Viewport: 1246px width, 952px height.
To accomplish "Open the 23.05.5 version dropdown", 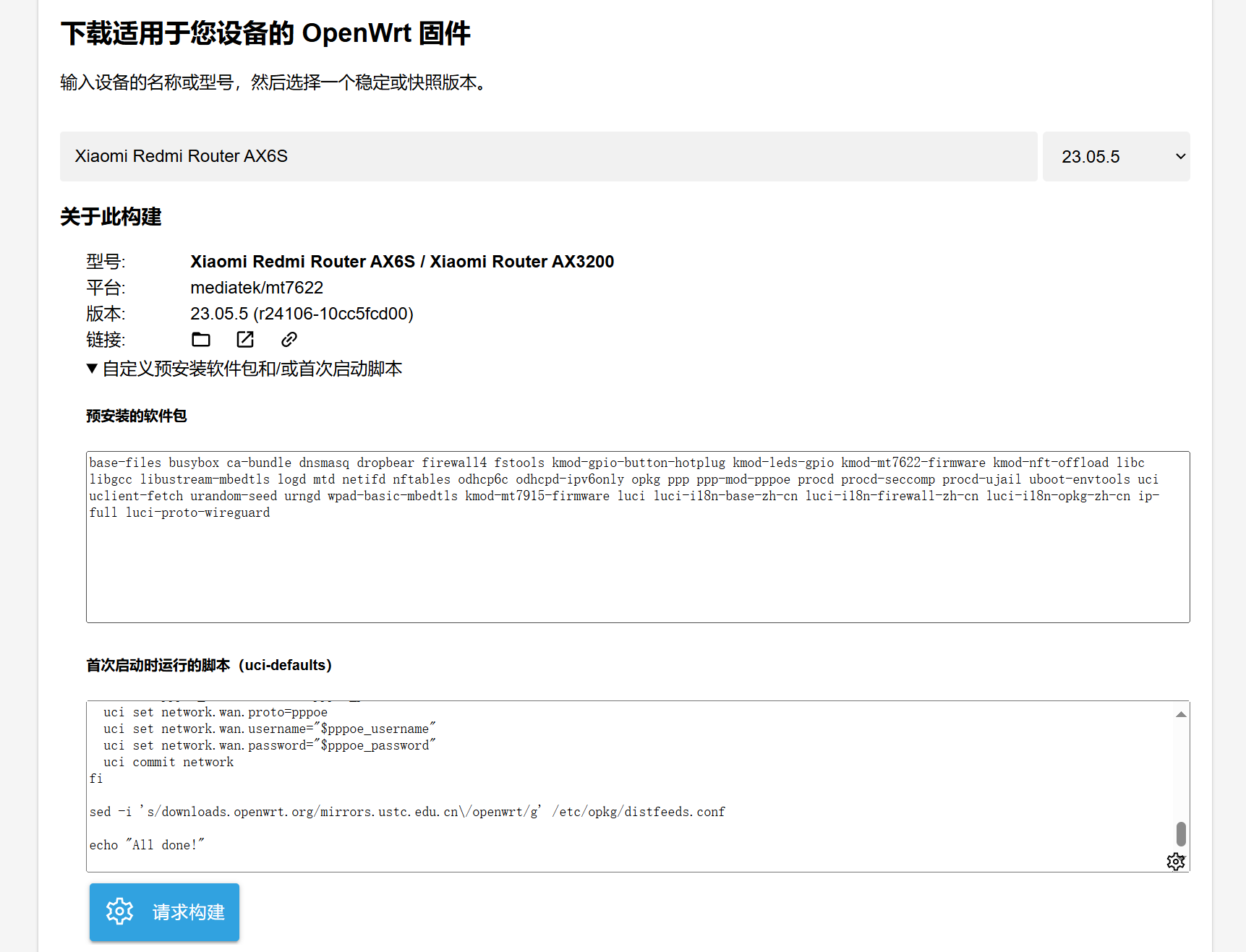I will click(1116, 156).
